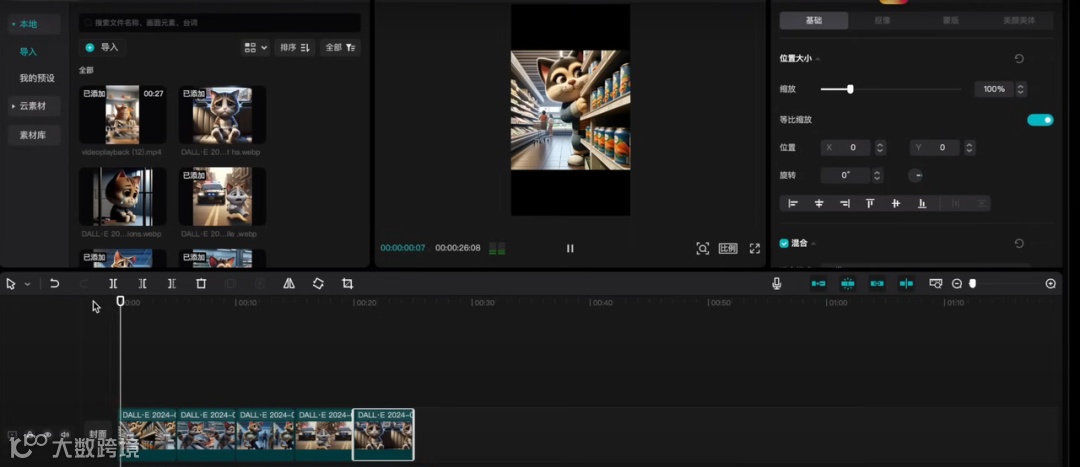Image resolution: width=1080 pixels, height=467 pixels.
Task: Step the rotation value stepper
Action: pos(877,176)
